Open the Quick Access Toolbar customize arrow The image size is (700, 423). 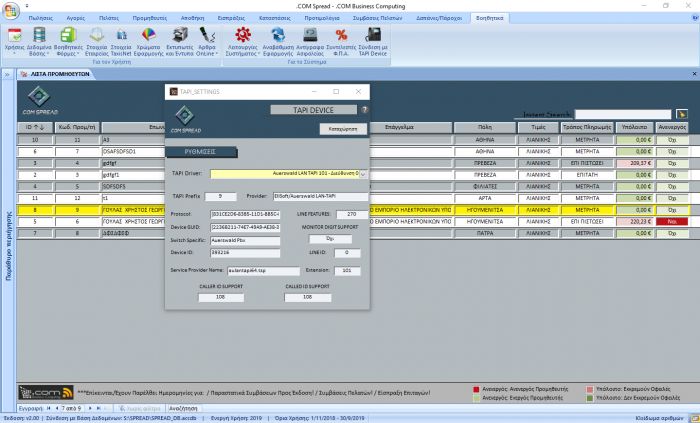pyautogui.click(x=27, y=6)
